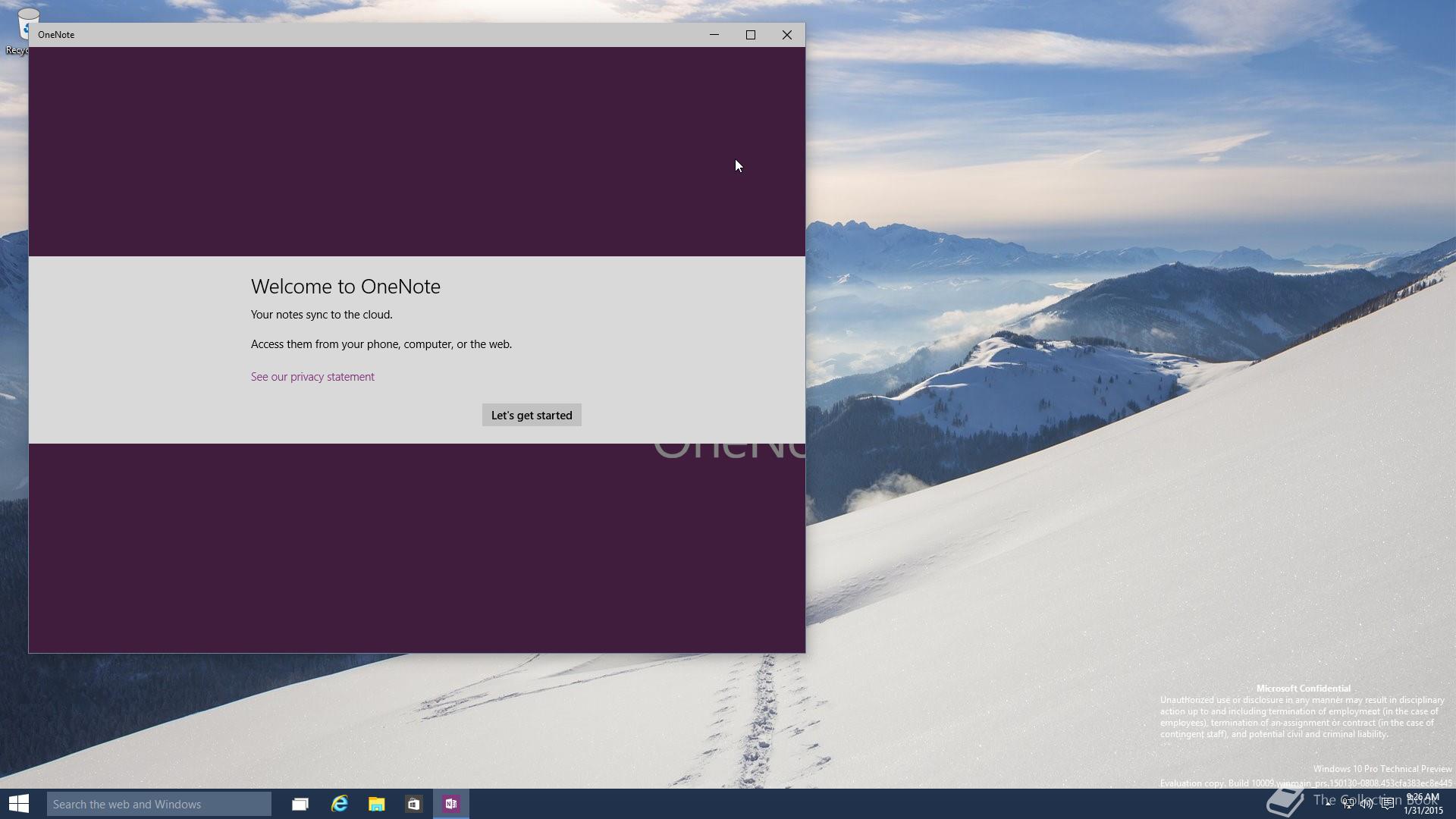Minimize the OneNote window
Viewport: 1456px width, 819px height.
[714, 35]
